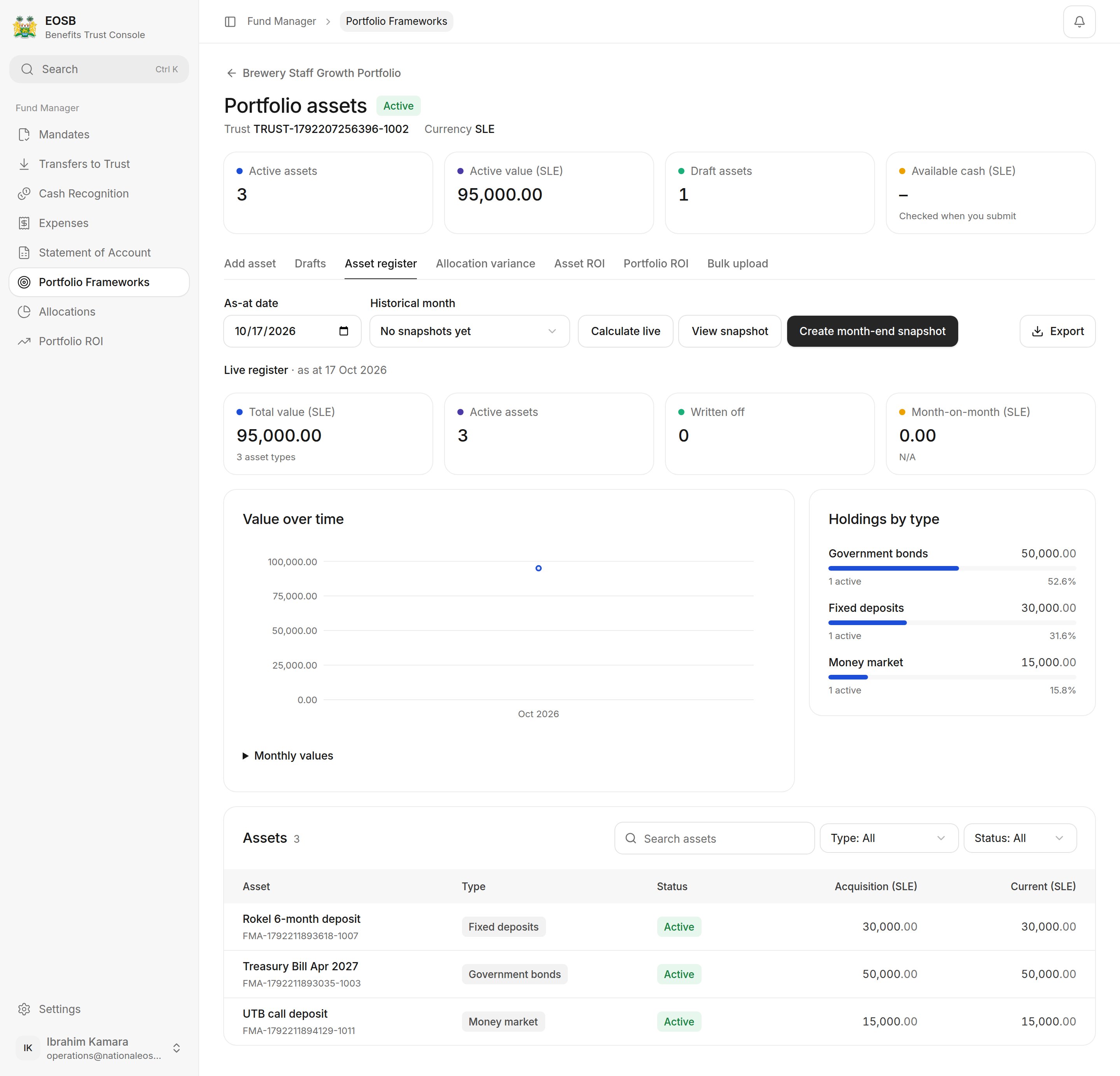Go to the Portfolio ROI tab
Screen dimensions: 1120x1076
(x=655, y=264)
